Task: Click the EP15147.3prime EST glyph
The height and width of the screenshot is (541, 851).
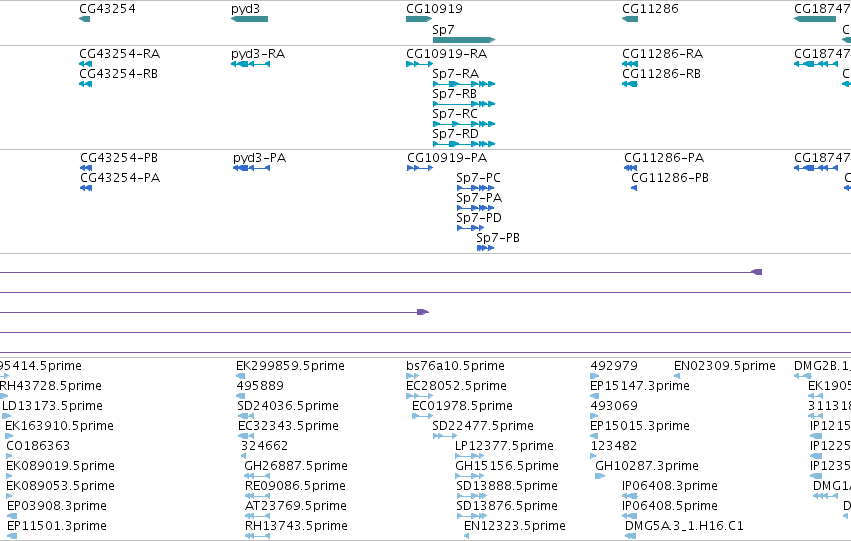Action: coord(594,396)
